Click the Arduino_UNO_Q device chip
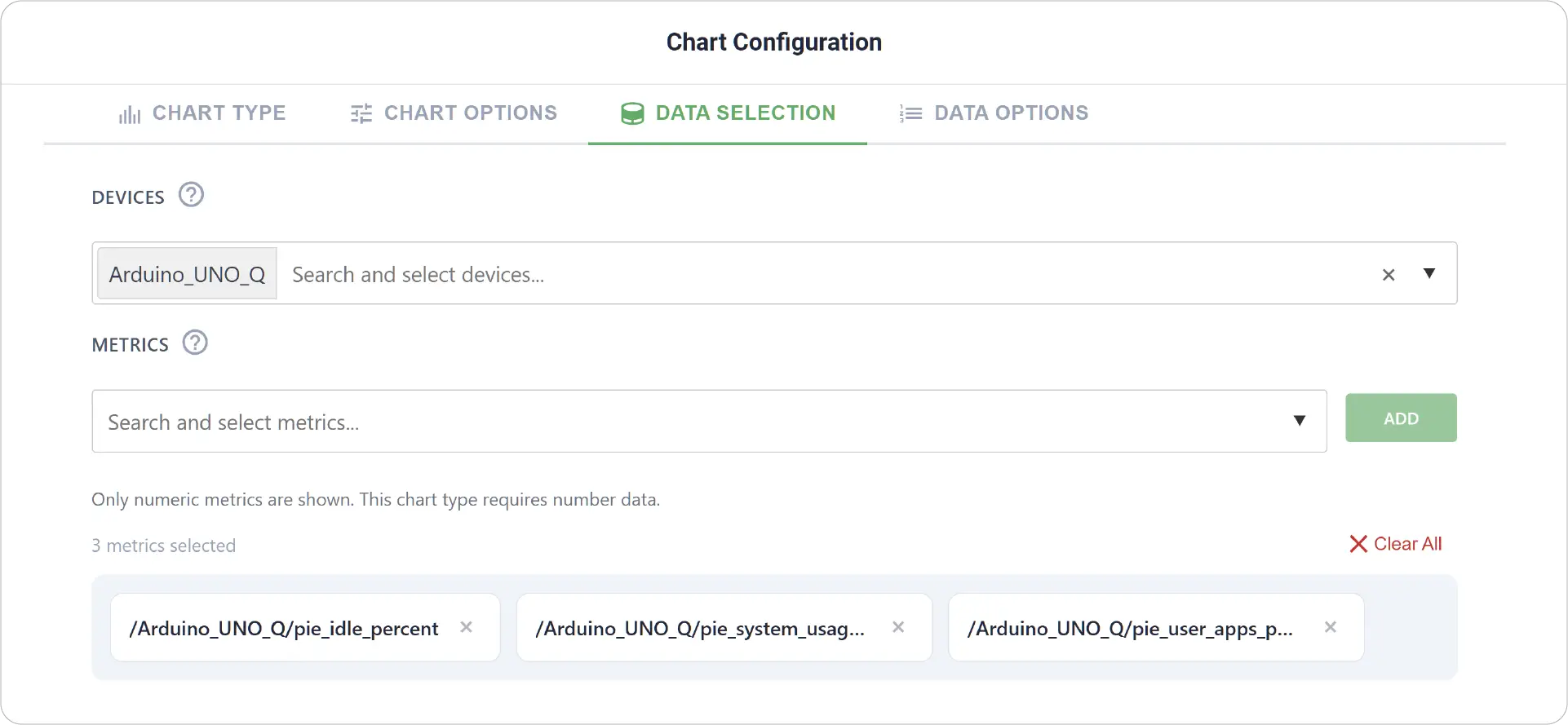This screenshot has height=725, width=1568. click(187, 274)
